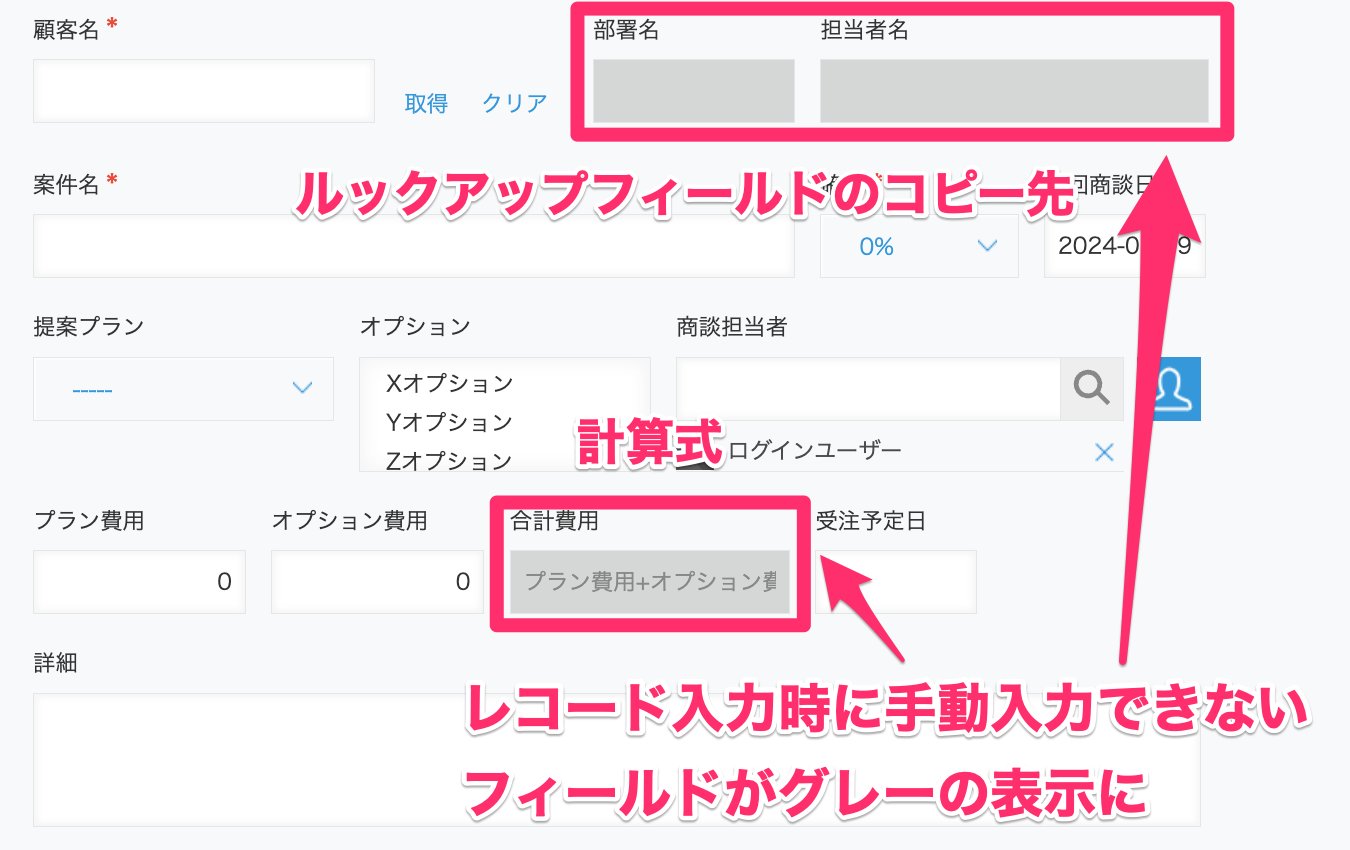1350x850 pixels.
Task: Click the 商談担当者 search magnifier icon
Action: 1091,389
